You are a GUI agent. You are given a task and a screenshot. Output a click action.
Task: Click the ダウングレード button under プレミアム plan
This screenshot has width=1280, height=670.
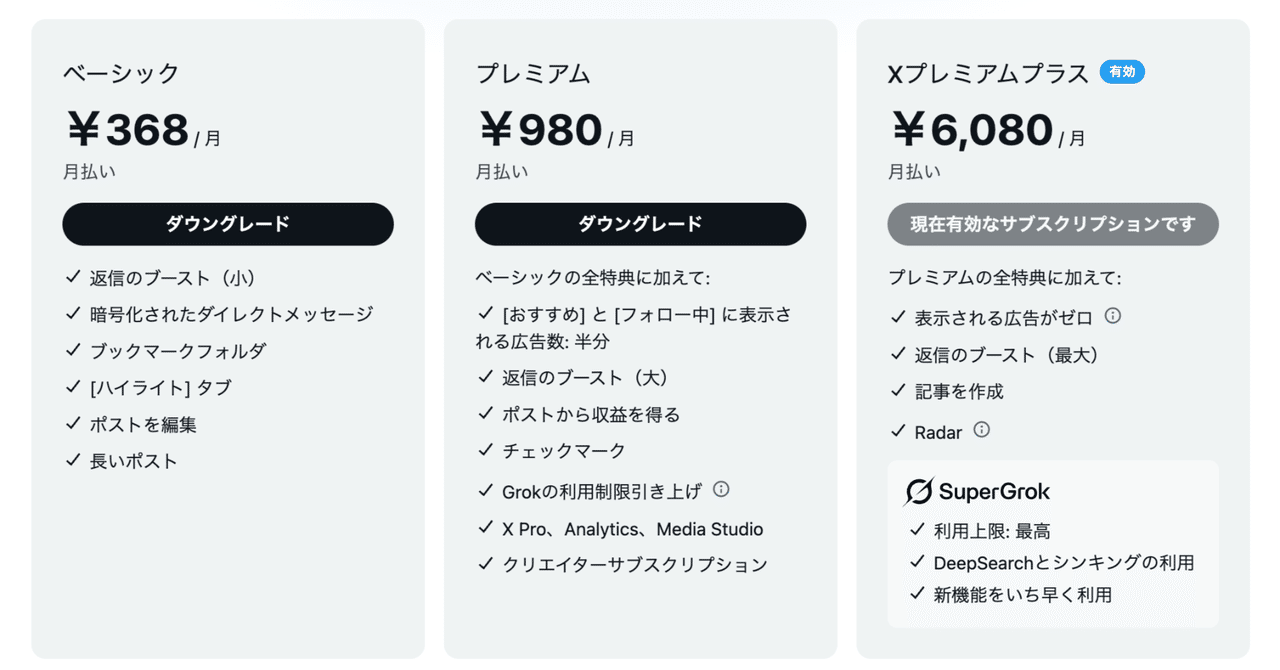click(640, 224)
